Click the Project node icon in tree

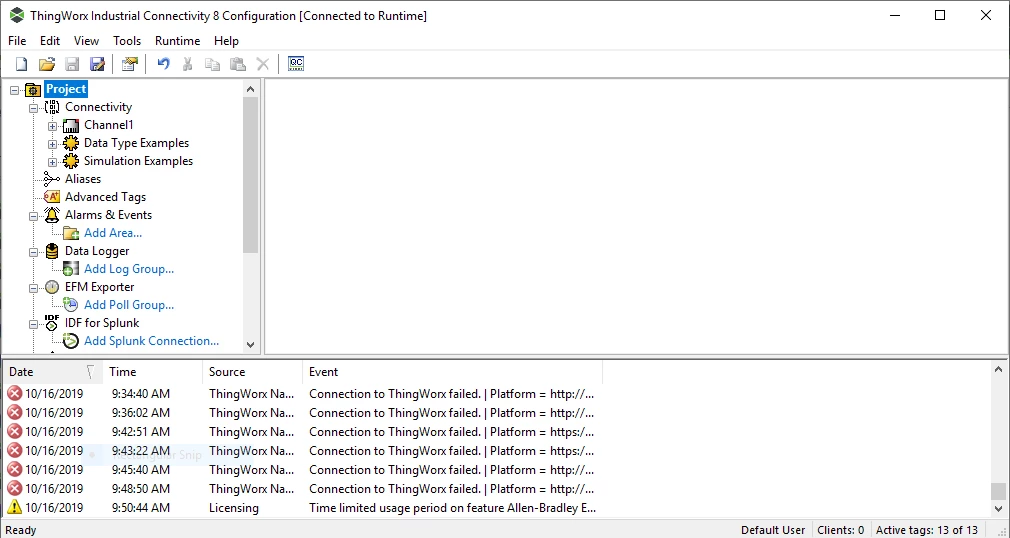(x=33, y=89)
